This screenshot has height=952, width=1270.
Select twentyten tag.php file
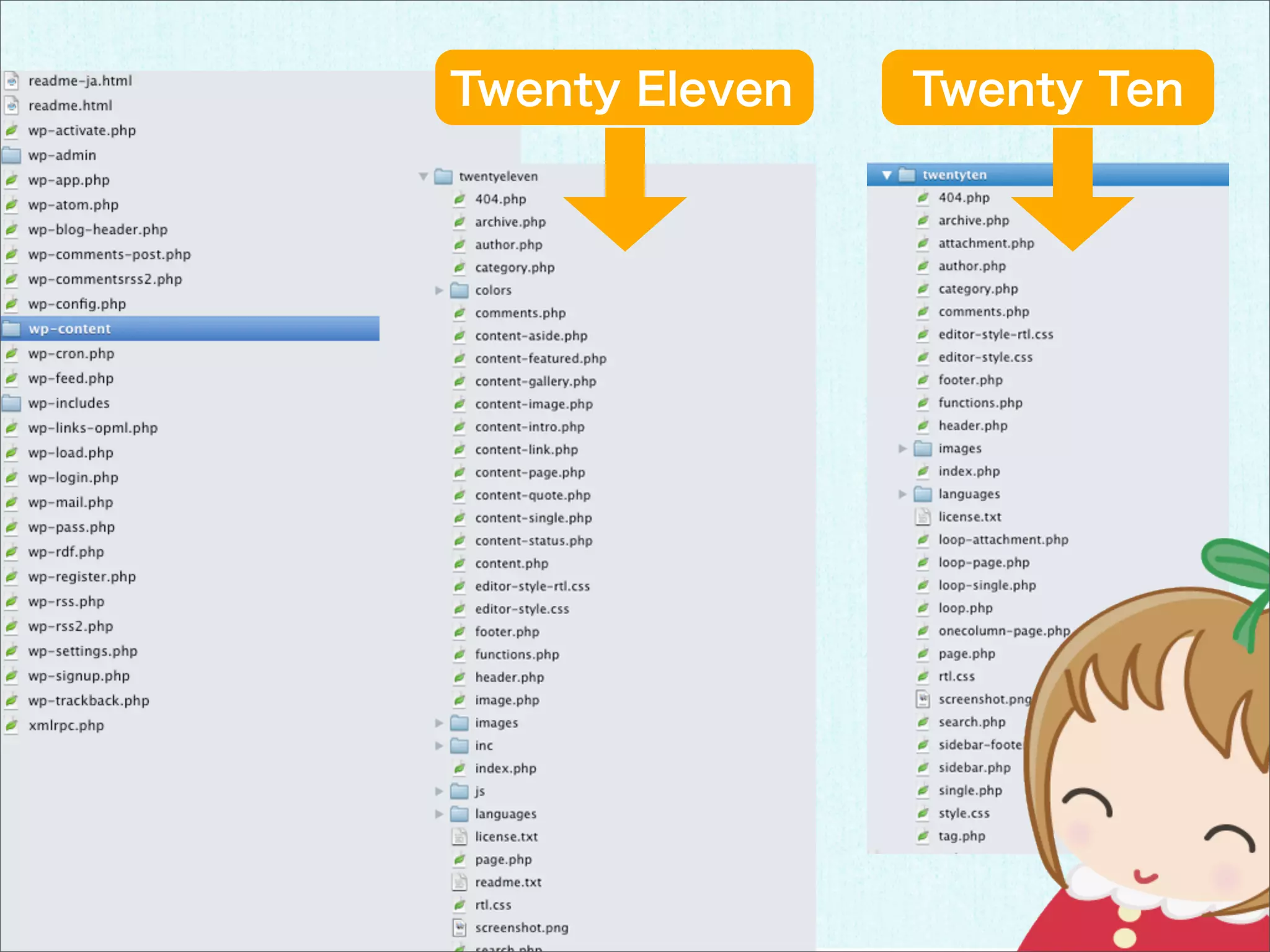(961, 836)
